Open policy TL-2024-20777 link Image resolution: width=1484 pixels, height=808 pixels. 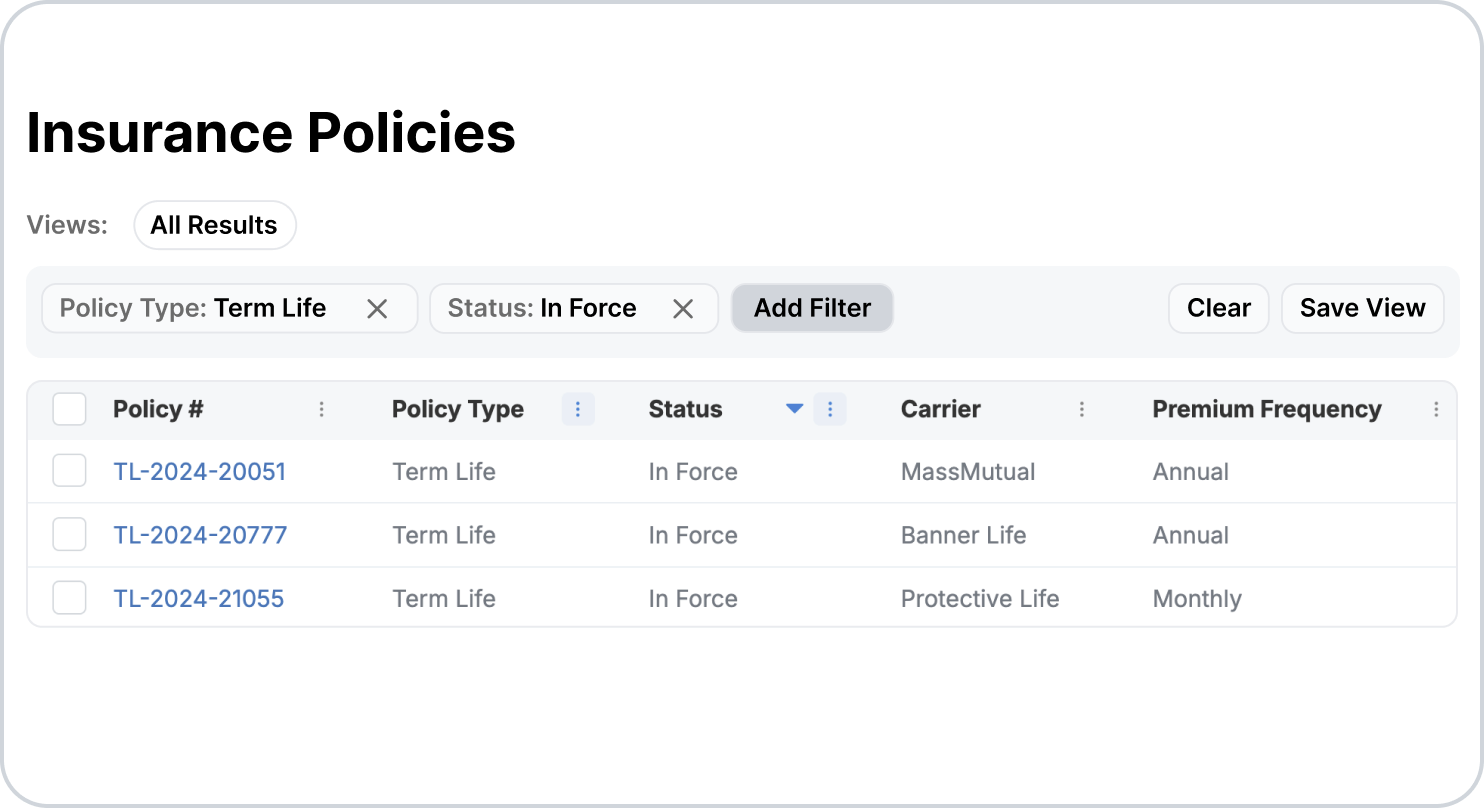200,535
